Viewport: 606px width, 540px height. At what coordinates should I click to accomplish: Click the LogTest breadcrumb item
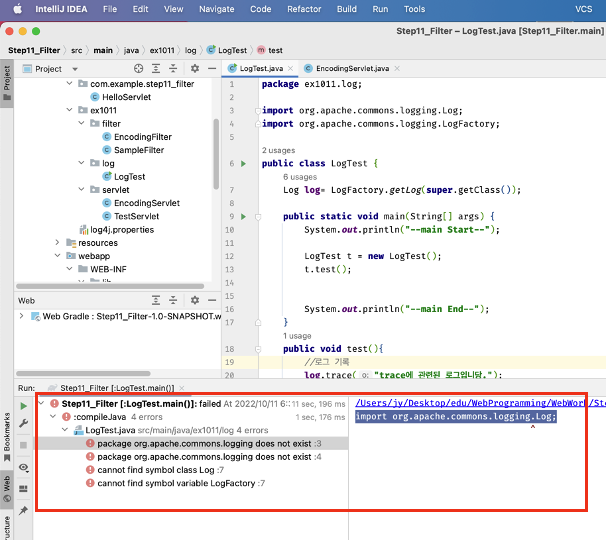(227, 50)
